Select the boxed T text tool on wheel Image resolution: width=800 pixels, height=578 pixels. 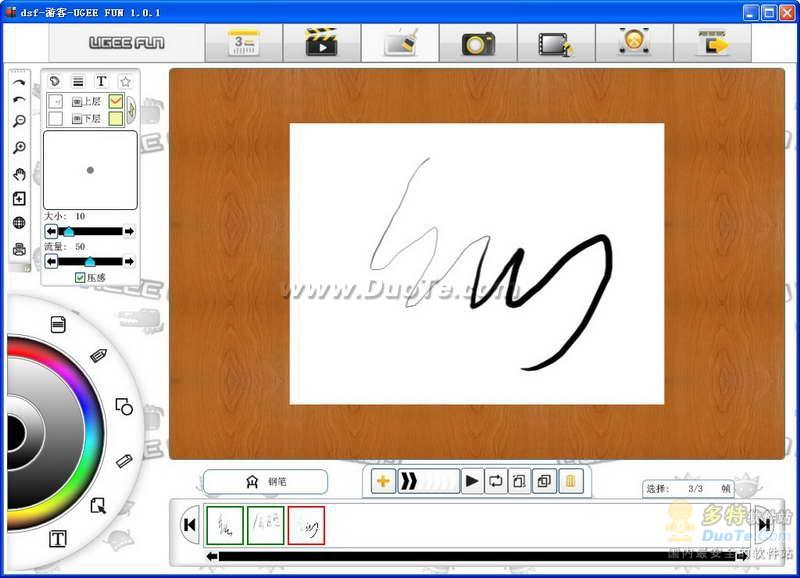coord(58,539)
